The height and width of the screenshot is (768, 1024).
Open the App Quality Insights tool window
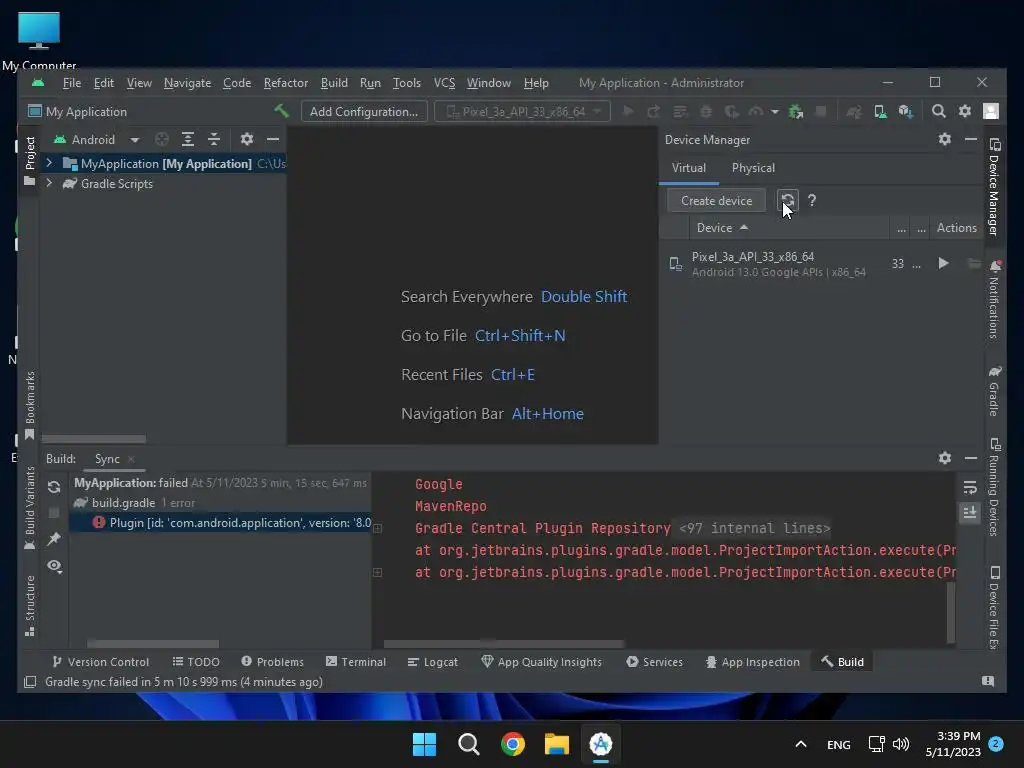pyautogui.click(x=541, y=662)
